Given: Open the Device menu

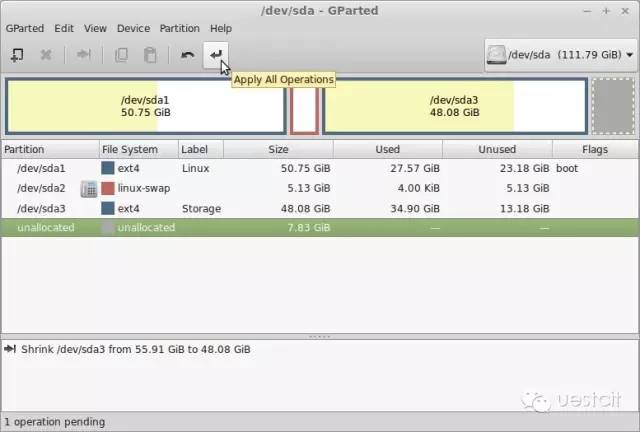Looking at the screenshot, I should pos(133,29).
